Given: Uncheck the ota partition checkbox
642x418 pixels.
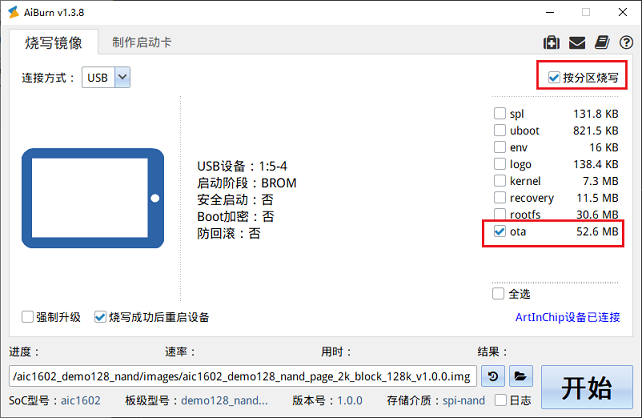Looking at the screenshot, I should (x=500, y=232).
